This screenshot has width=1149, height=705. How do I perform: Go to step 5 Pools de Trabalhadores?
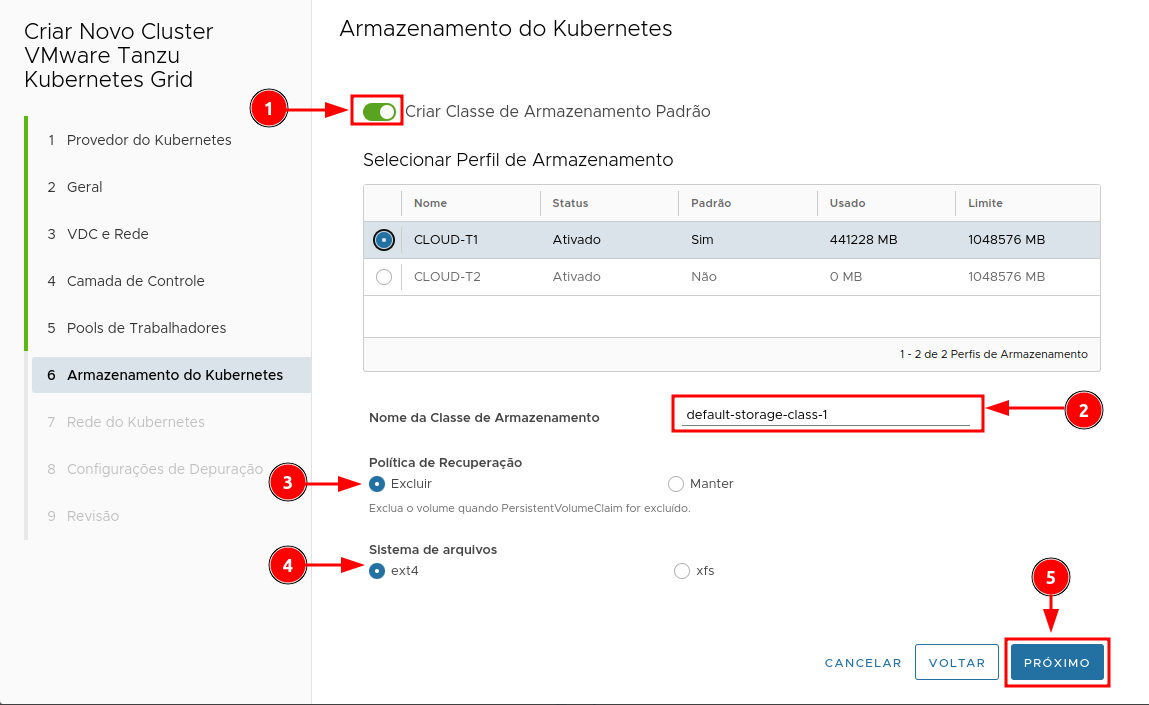[136, 328]
